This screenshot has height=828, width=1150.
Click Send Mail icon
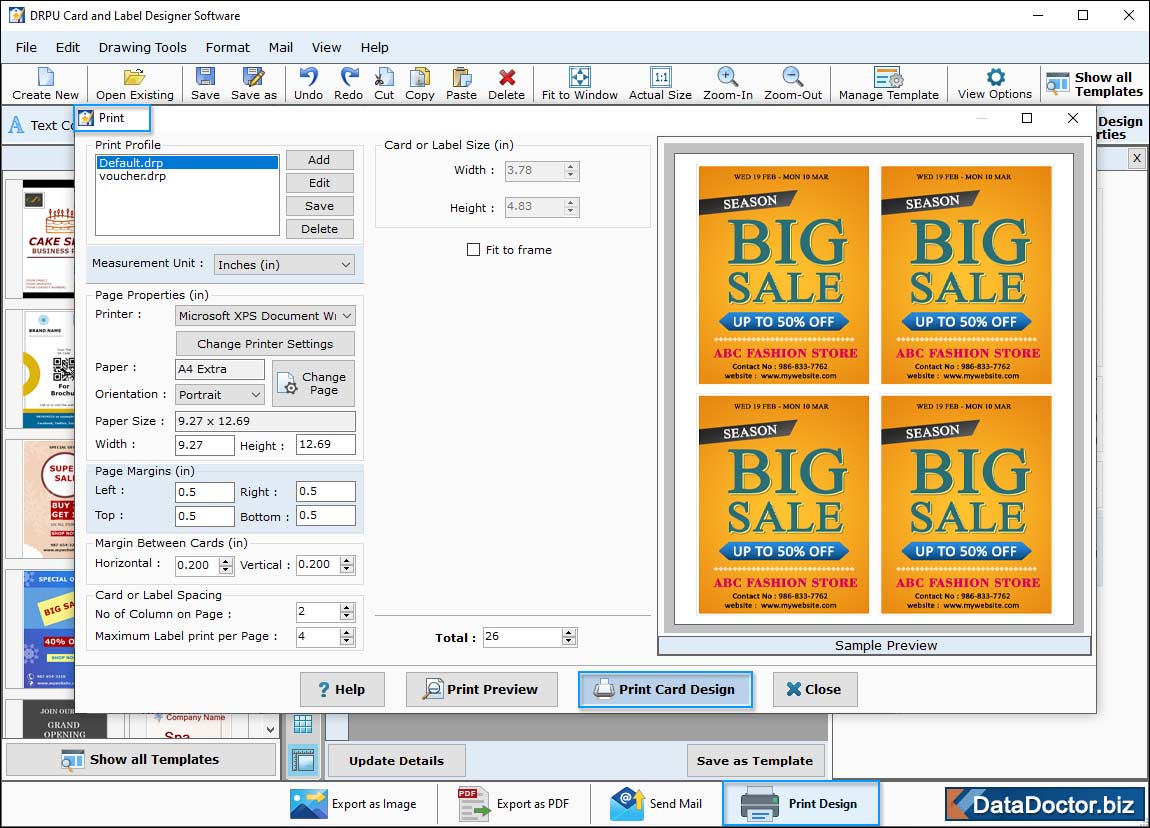click(656, 804)
